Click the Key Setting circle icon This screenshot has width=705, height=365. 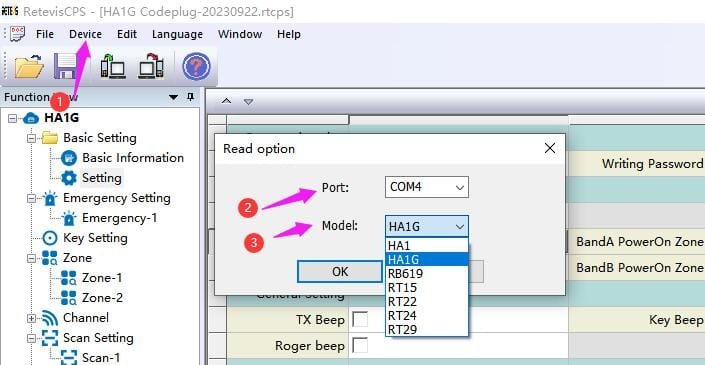(x=50, y=238)
